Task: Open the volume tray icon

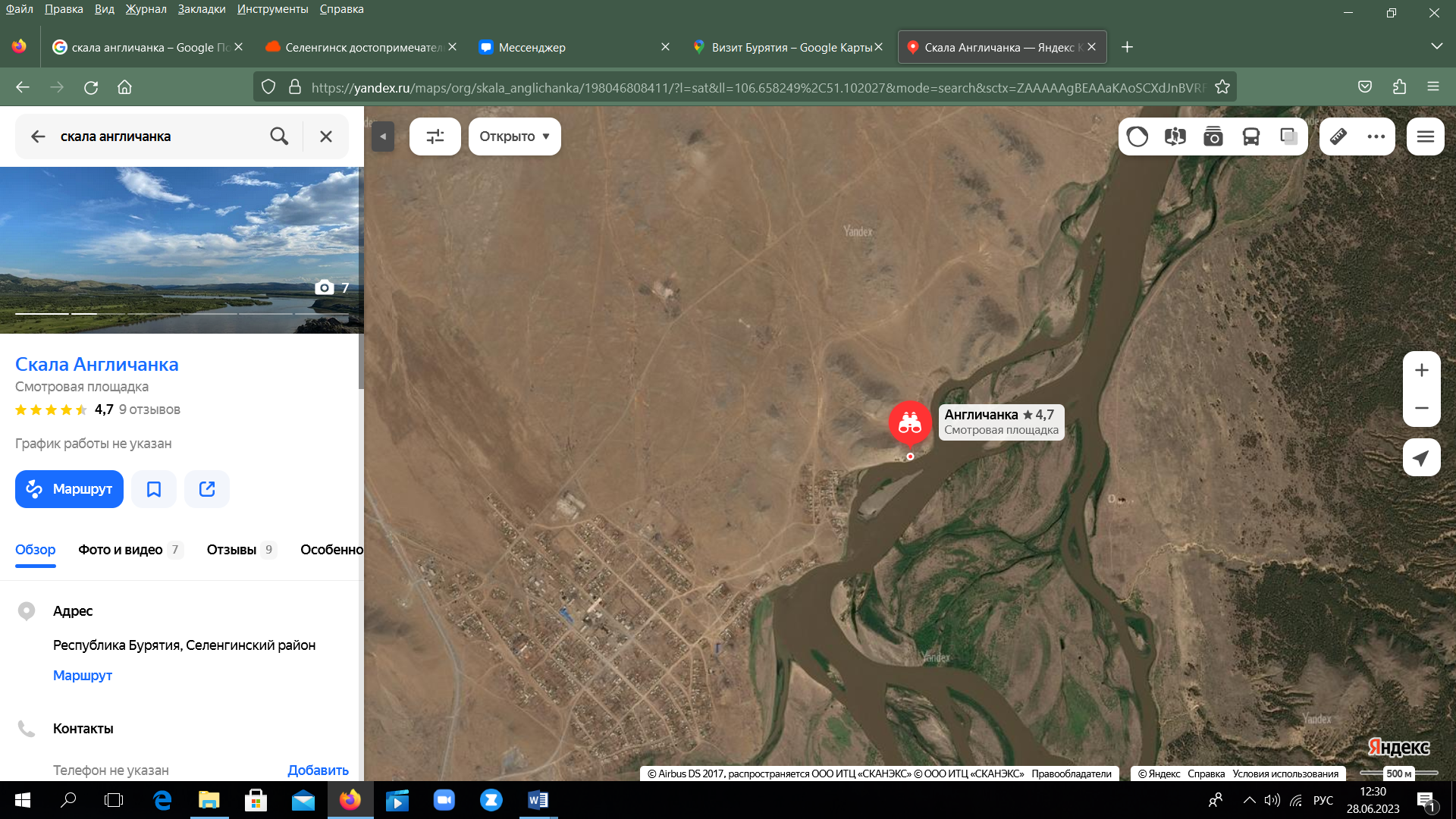Action: click(1272, 800)
